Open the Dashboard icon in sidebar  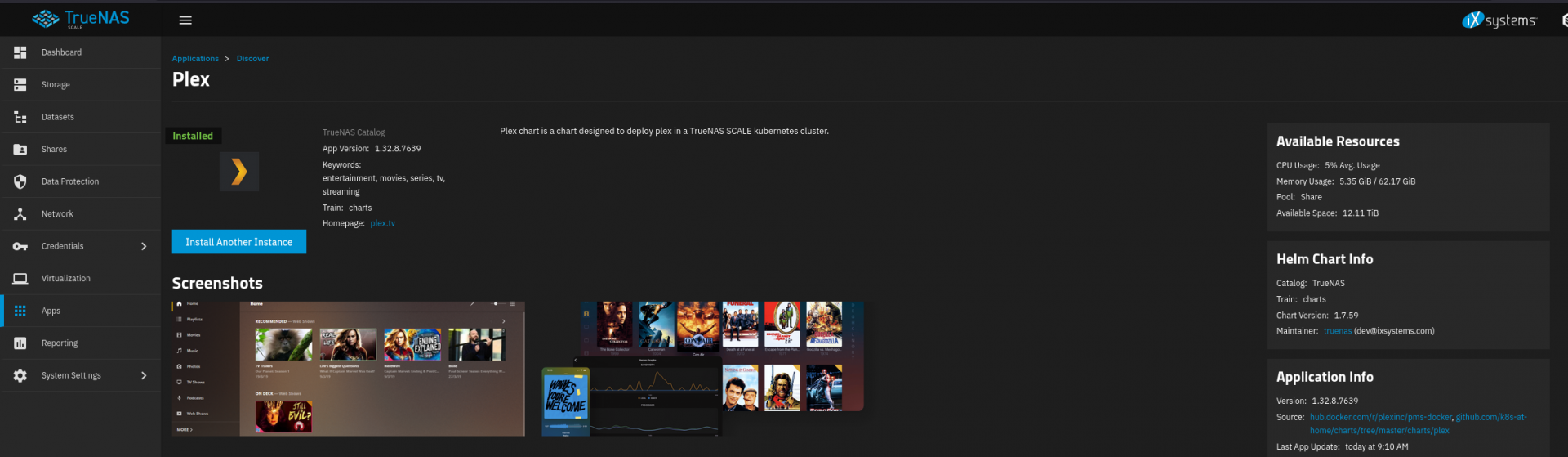tap(20, 52)
